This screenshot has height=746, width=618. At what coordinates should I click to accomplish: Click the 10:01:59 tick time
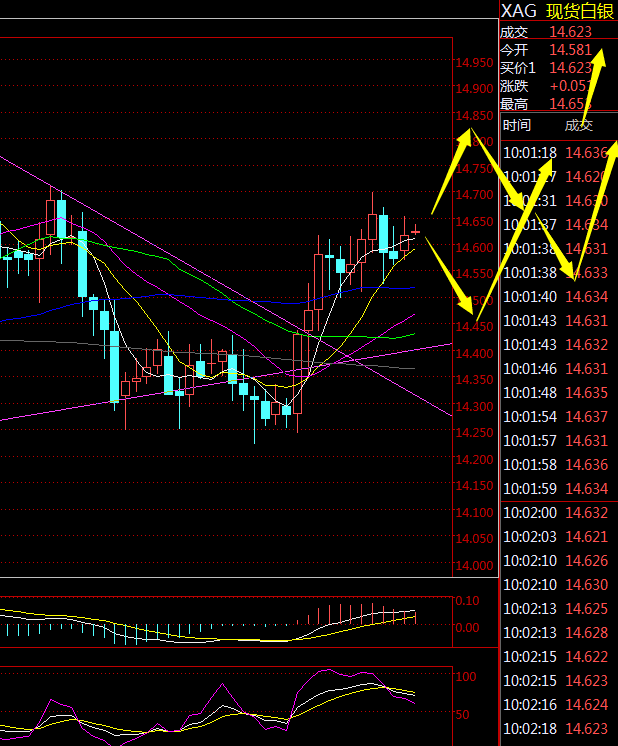(530, 488)
